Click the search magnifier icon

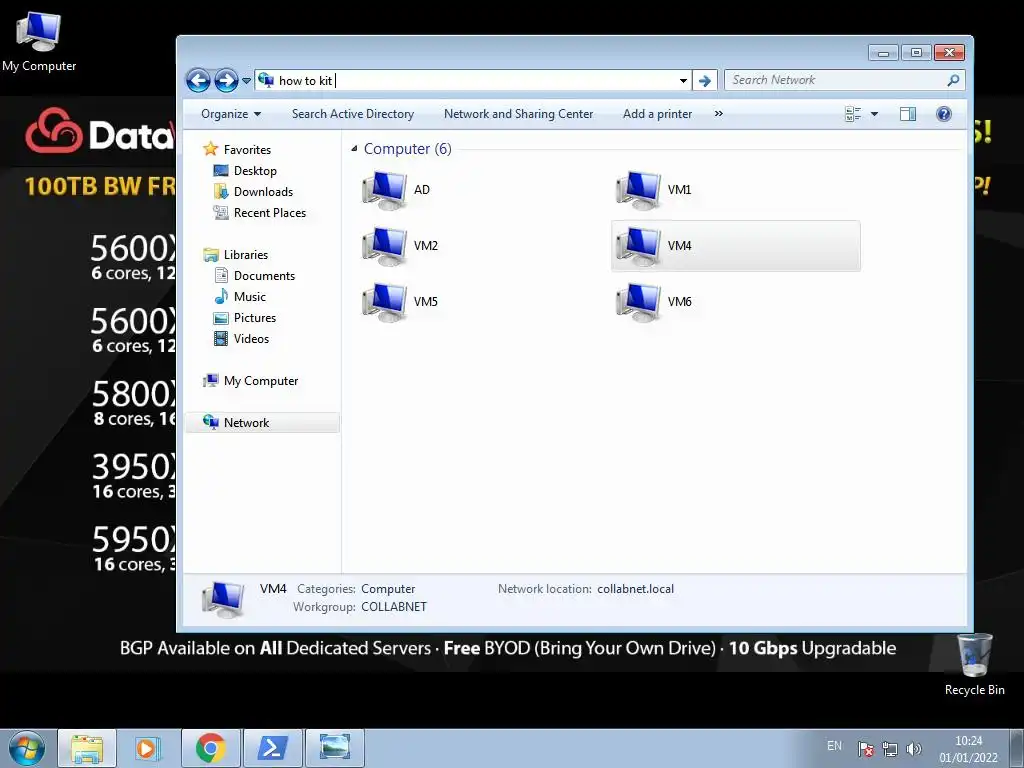click(953, 80)
